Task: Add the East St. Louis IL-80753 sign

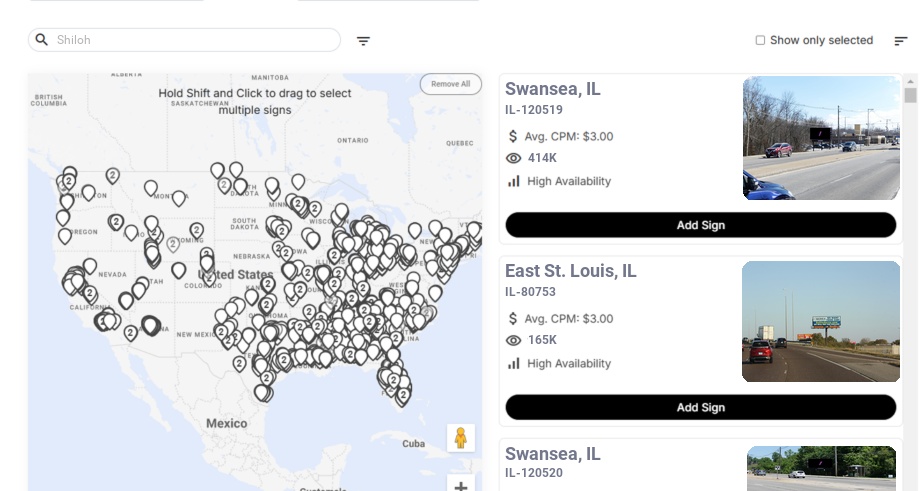Action: 700,407
